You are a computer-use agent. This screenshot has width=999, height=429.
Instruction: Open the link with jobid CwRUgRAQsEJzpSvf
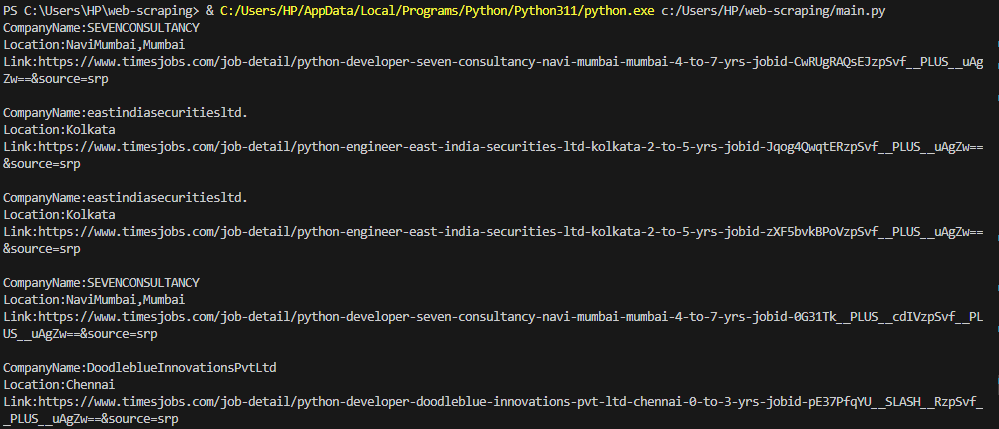pos(494,70)
